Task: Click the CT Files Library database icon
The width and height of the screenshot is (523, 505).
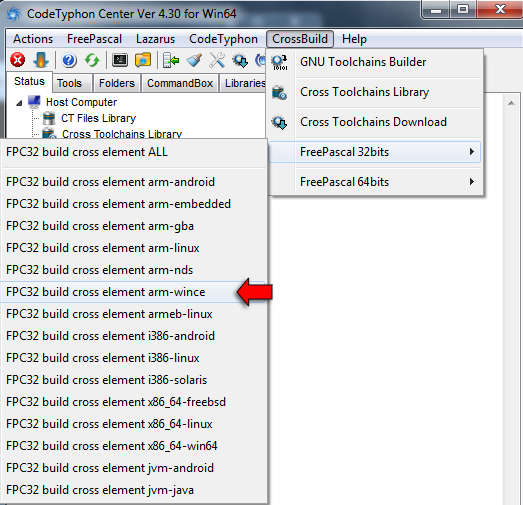Action: [x=49, y=118]
